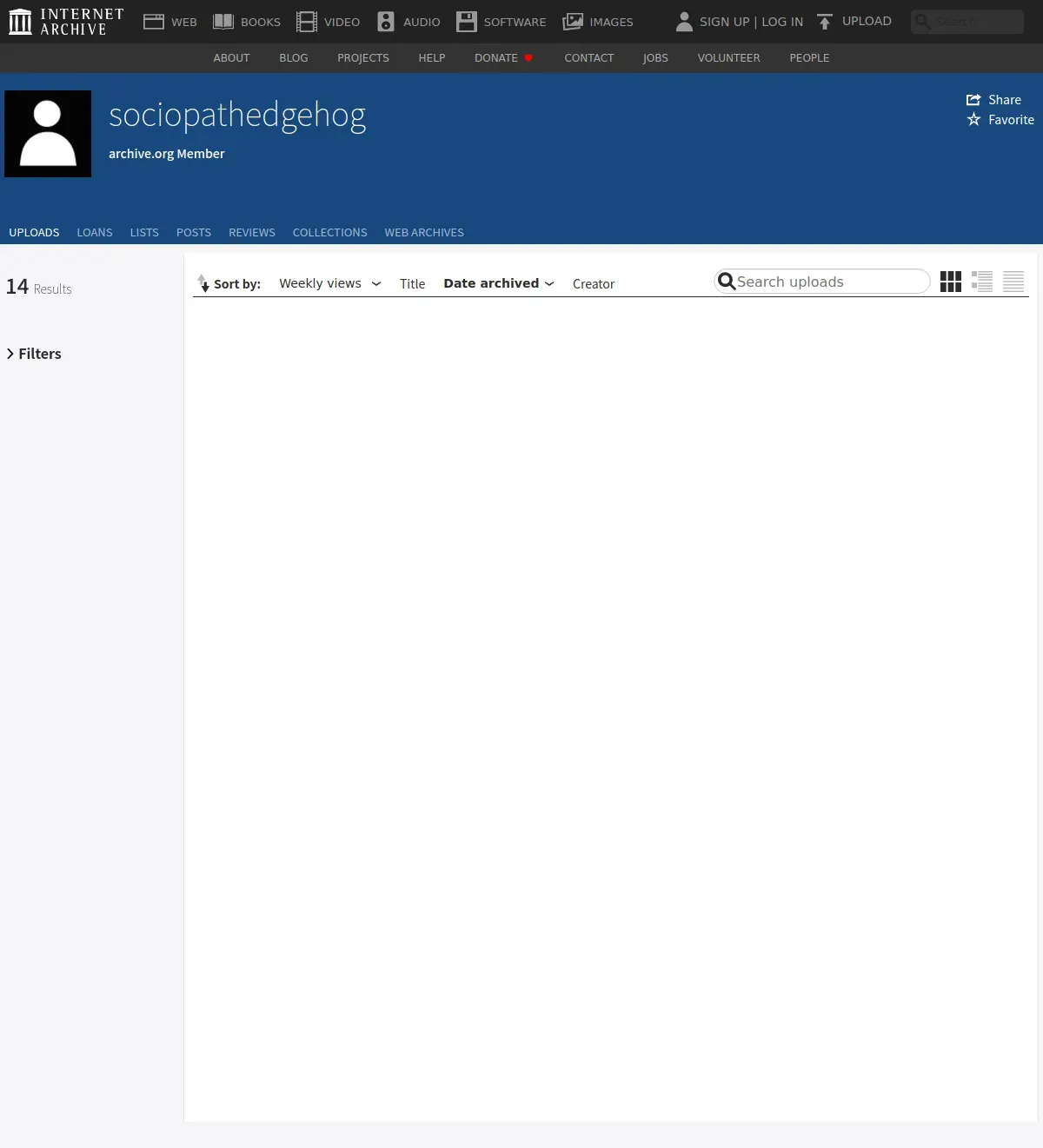Switch to compact list view

tap(1013, 282)
